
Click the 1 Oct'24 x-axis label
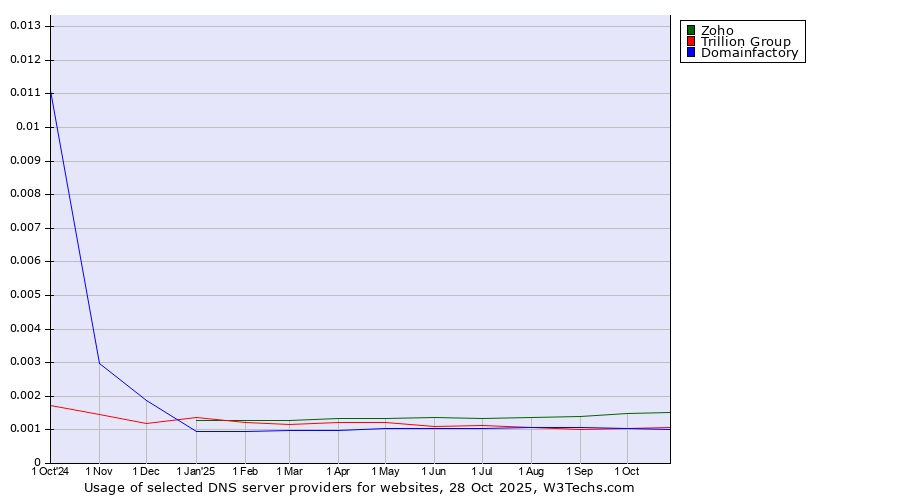tap(50, 471)
